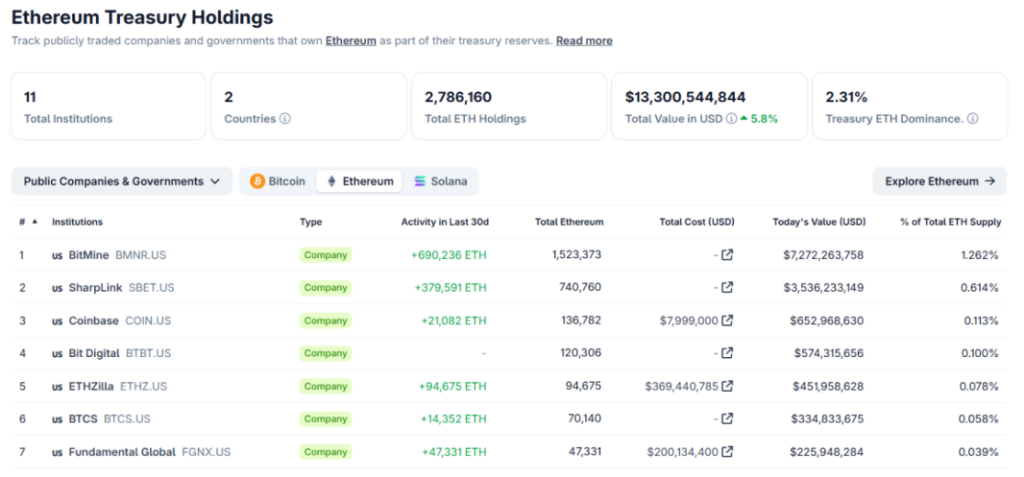Image resolution: width=1024 pixels, height=477 pixels.
Task: Click the Company tag in Coinbase row
Action: (x=325, y=320)
